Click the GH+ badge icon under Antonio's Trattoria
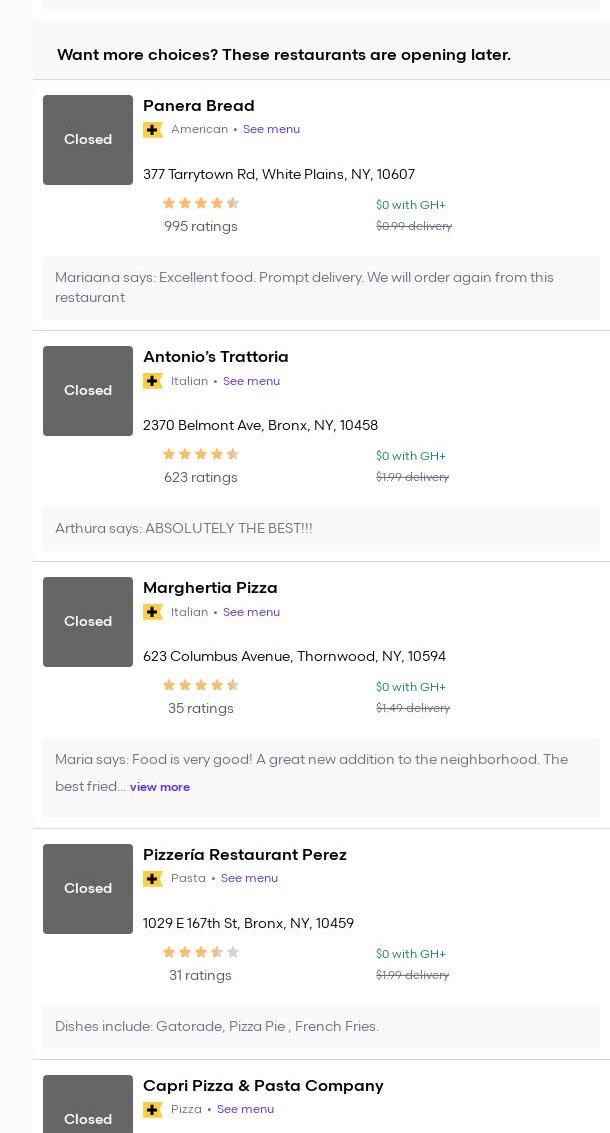610x1133 pixels. click(153, 381)
